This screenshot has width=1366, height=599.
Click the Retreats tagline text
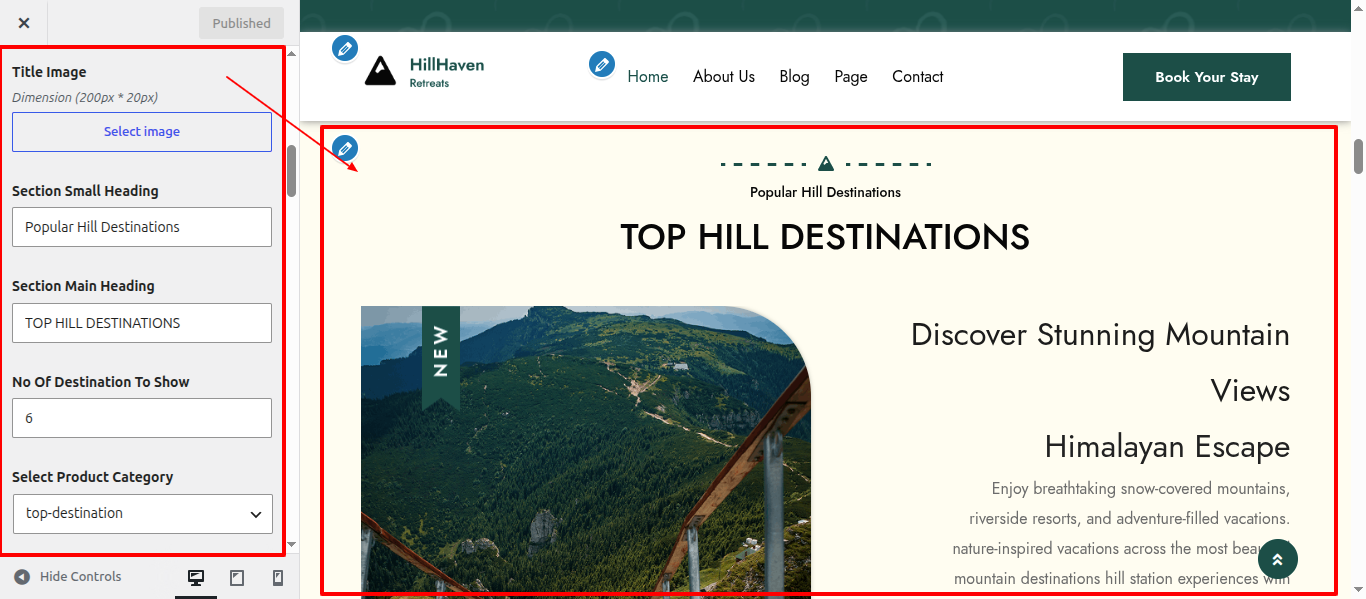(x=429, y=84)
